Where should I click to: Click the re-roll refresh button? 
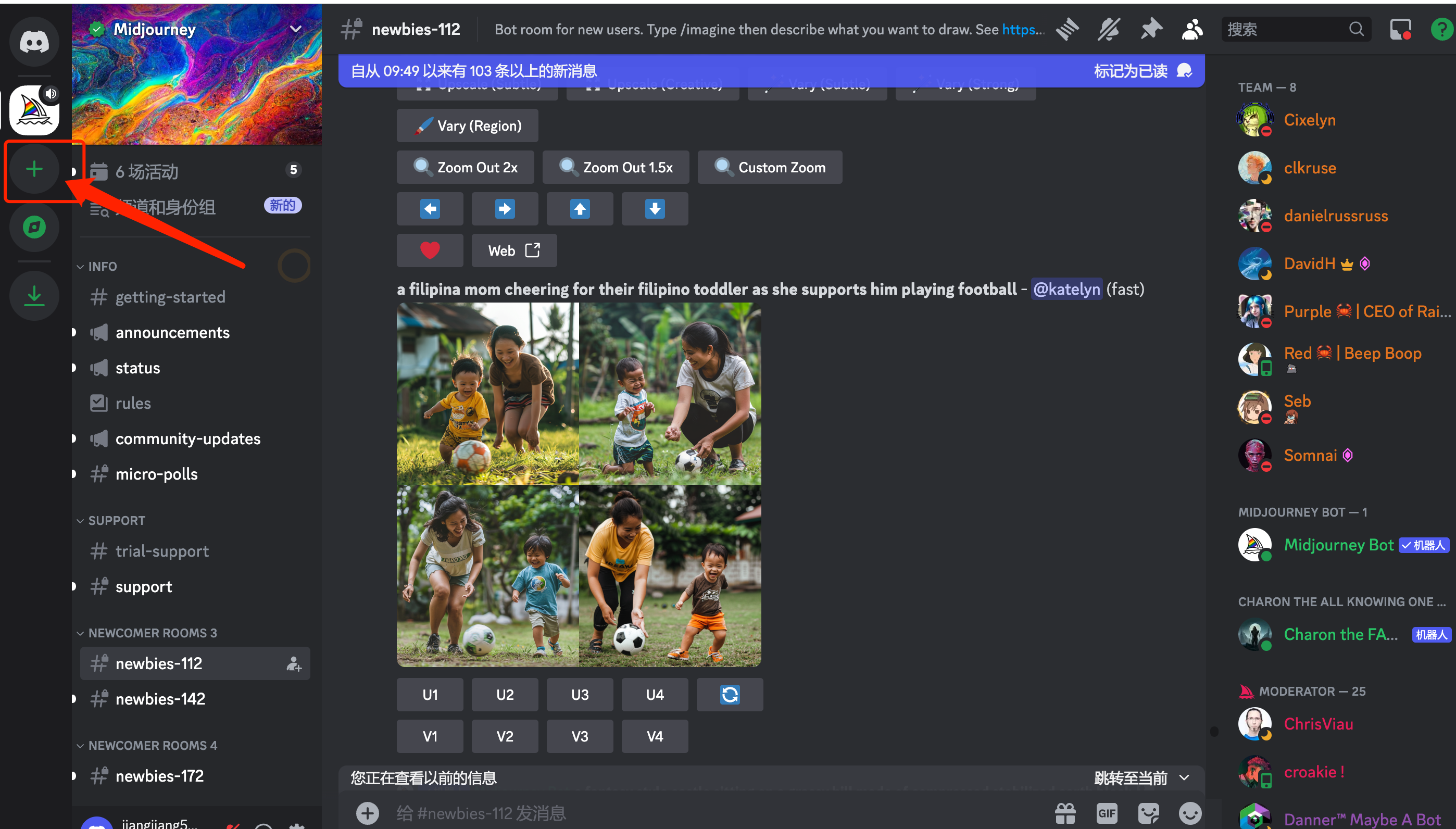point(730,695)
